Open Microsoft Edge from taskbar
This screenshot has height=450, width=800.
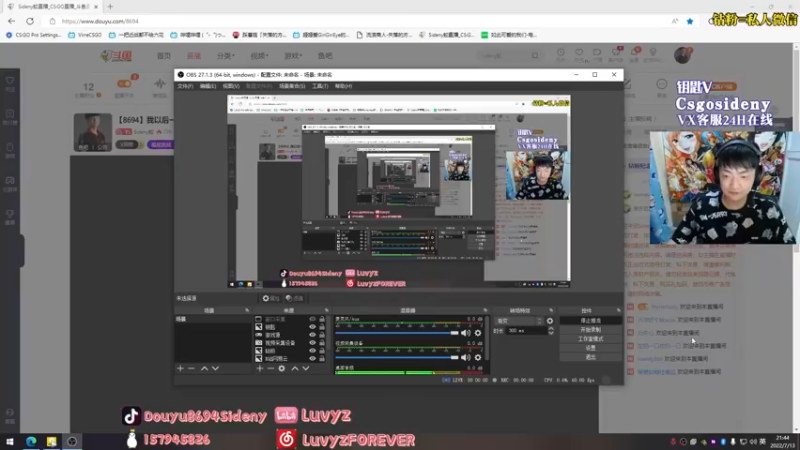(x=31, y=441)
